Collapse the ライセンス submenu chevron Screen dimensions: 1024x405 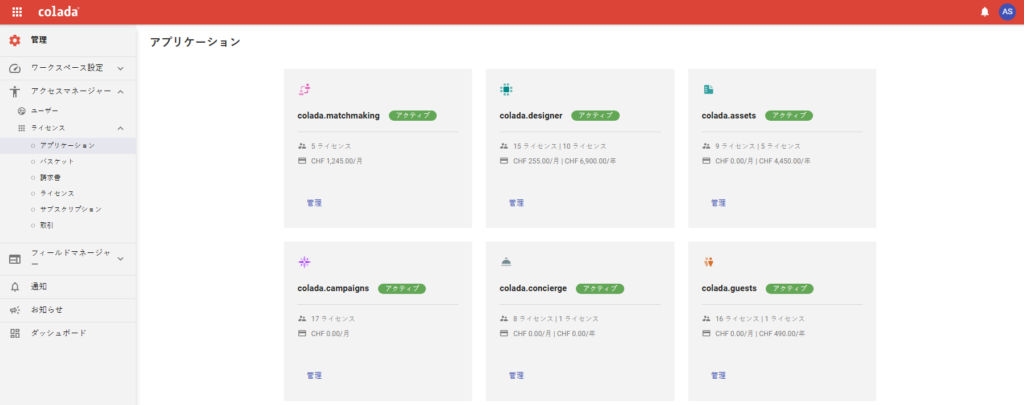120,128
